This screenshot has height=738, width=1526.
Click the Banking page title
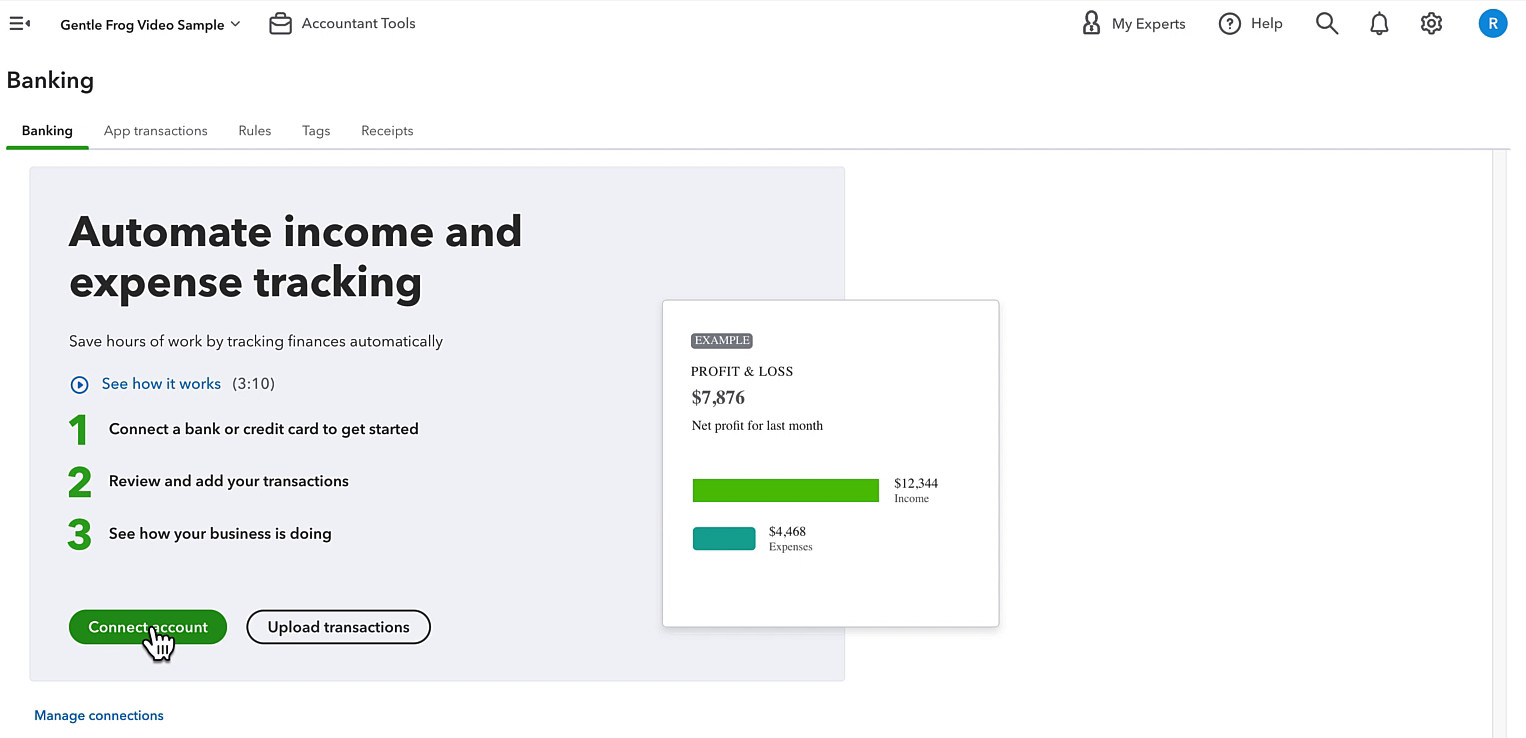(50, 81)
